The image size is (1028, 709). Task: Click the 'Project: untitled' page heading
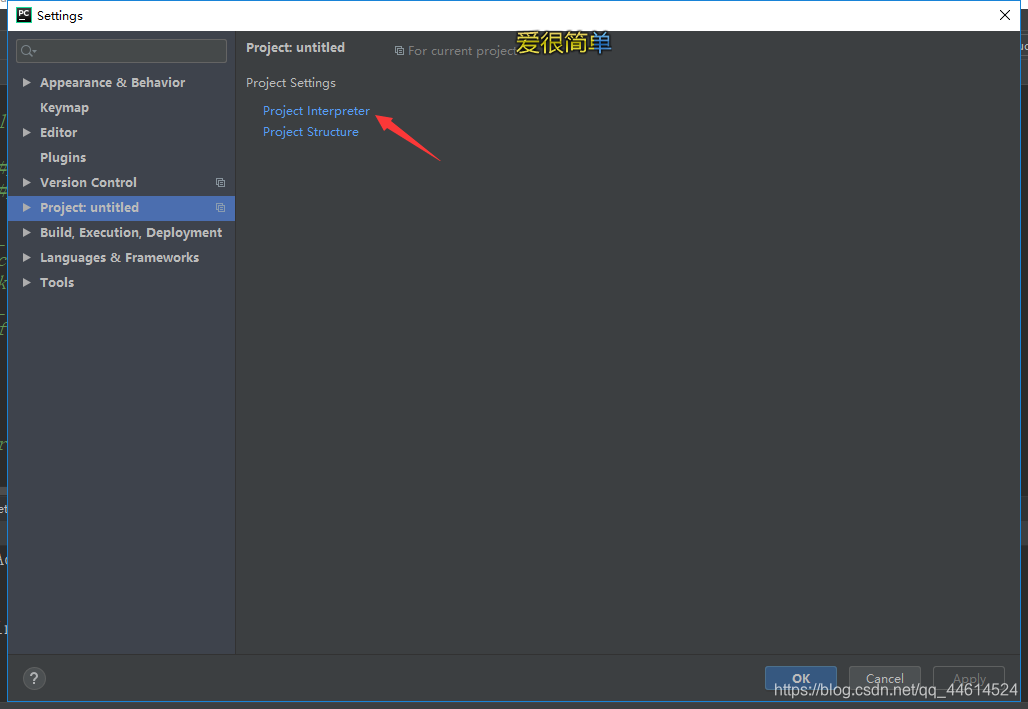(295, 47)
